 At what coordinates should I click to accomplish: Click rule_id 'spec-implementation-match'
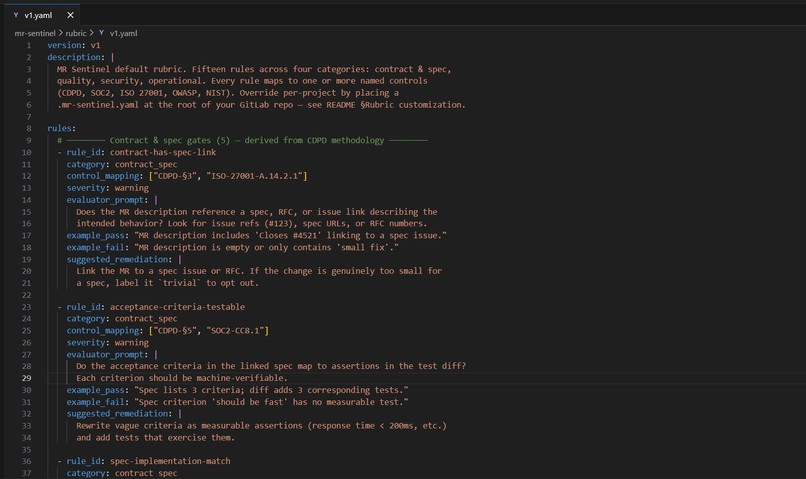tap(170, 461)
